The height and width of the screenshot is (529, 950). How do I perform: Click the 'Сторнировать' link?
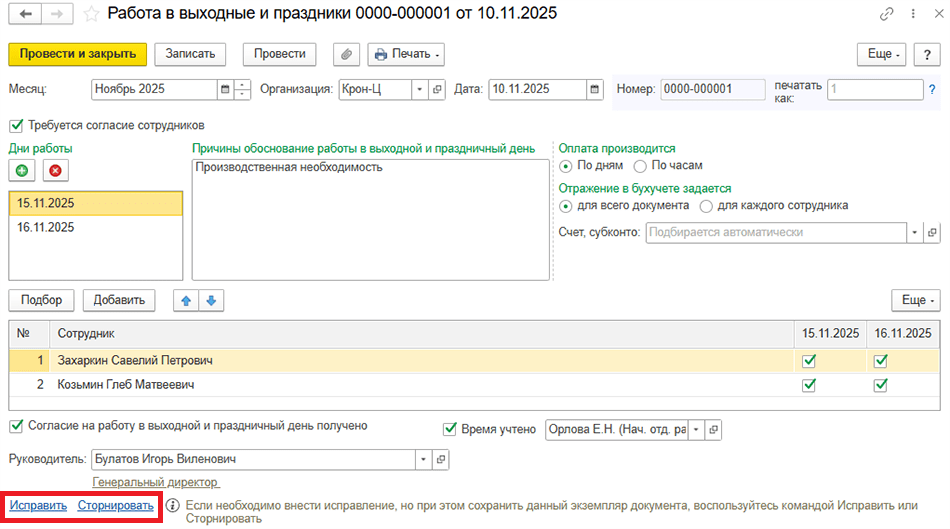coord(116,506)
